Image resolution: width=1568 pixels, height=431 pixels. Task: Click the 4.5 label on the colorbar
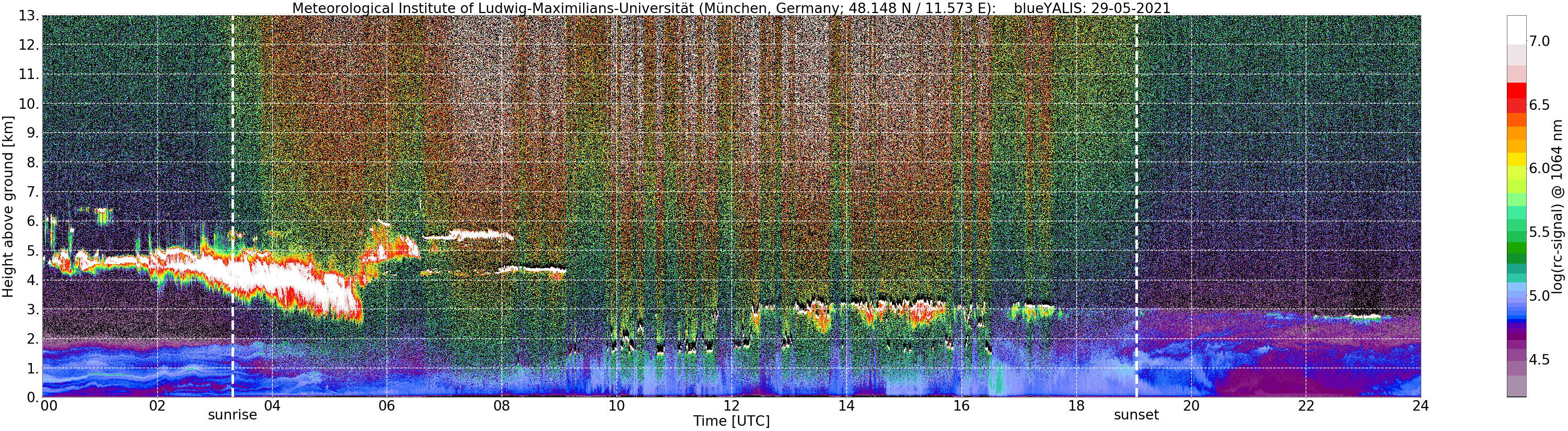coord(1539,360)
